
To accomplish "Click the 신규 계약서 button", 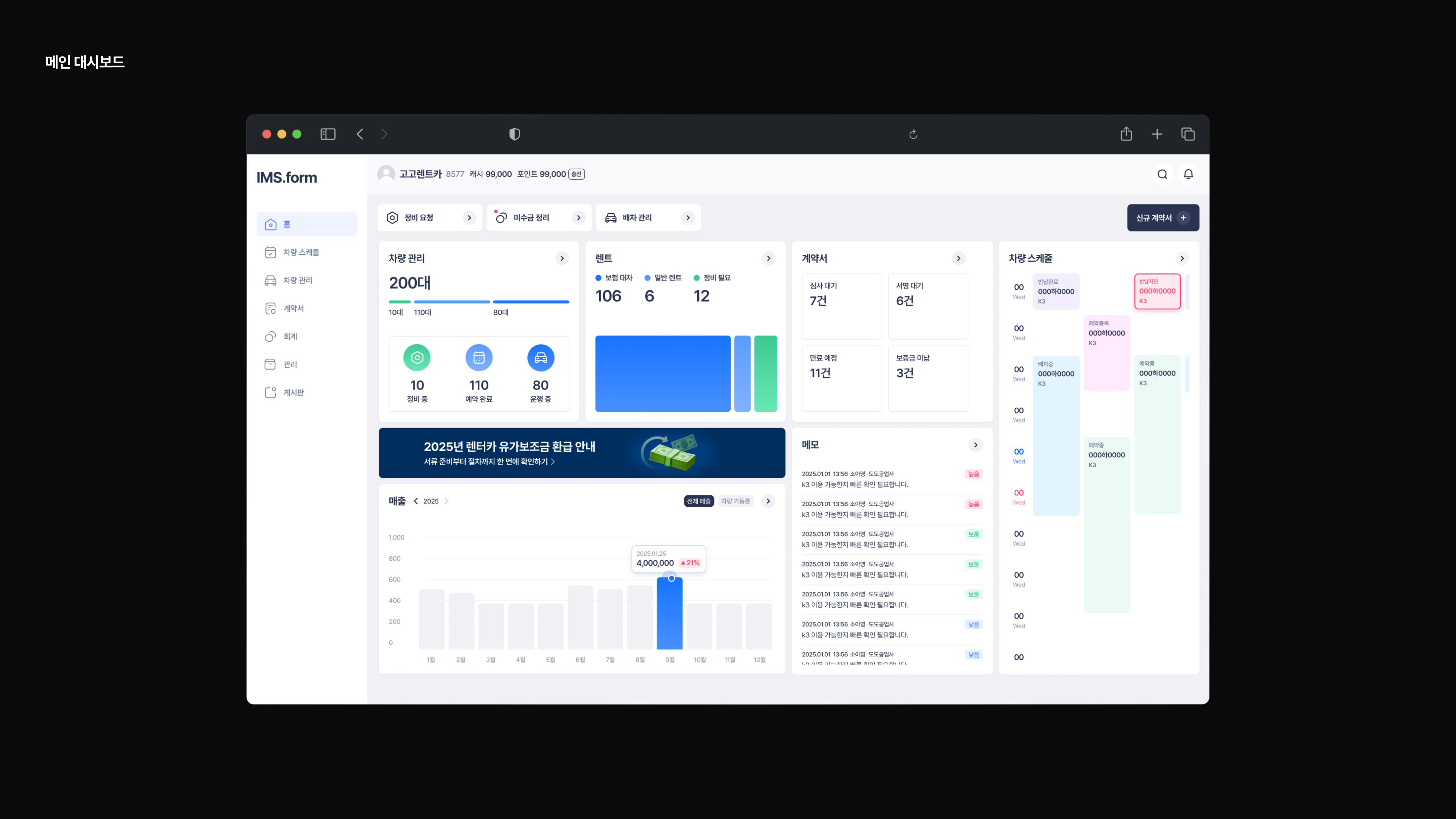I will point(1163,218).
